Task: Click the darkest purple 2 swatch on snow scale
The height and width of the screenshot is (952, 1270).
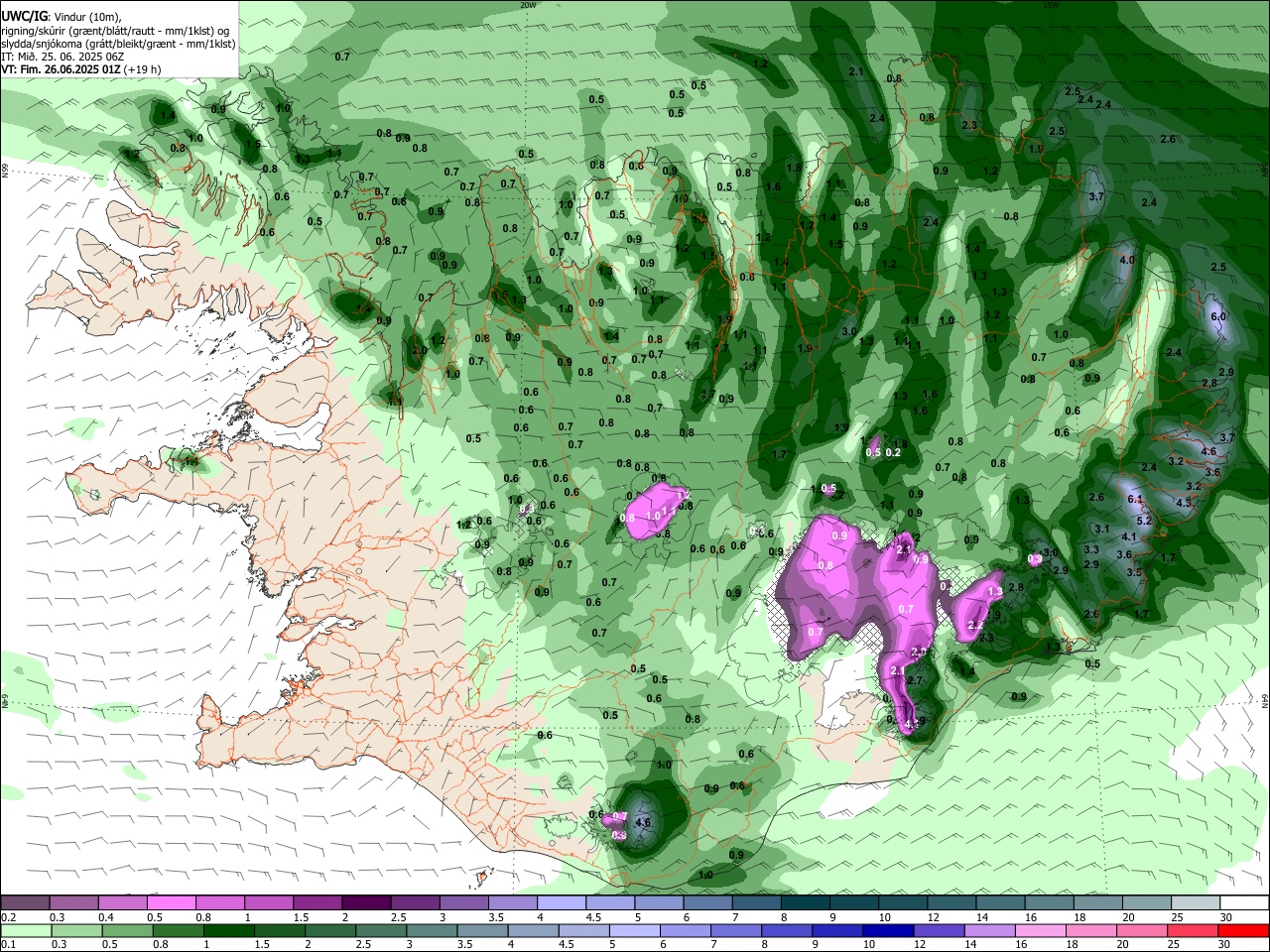Action: pyautogui.click(x=365, y=903)
